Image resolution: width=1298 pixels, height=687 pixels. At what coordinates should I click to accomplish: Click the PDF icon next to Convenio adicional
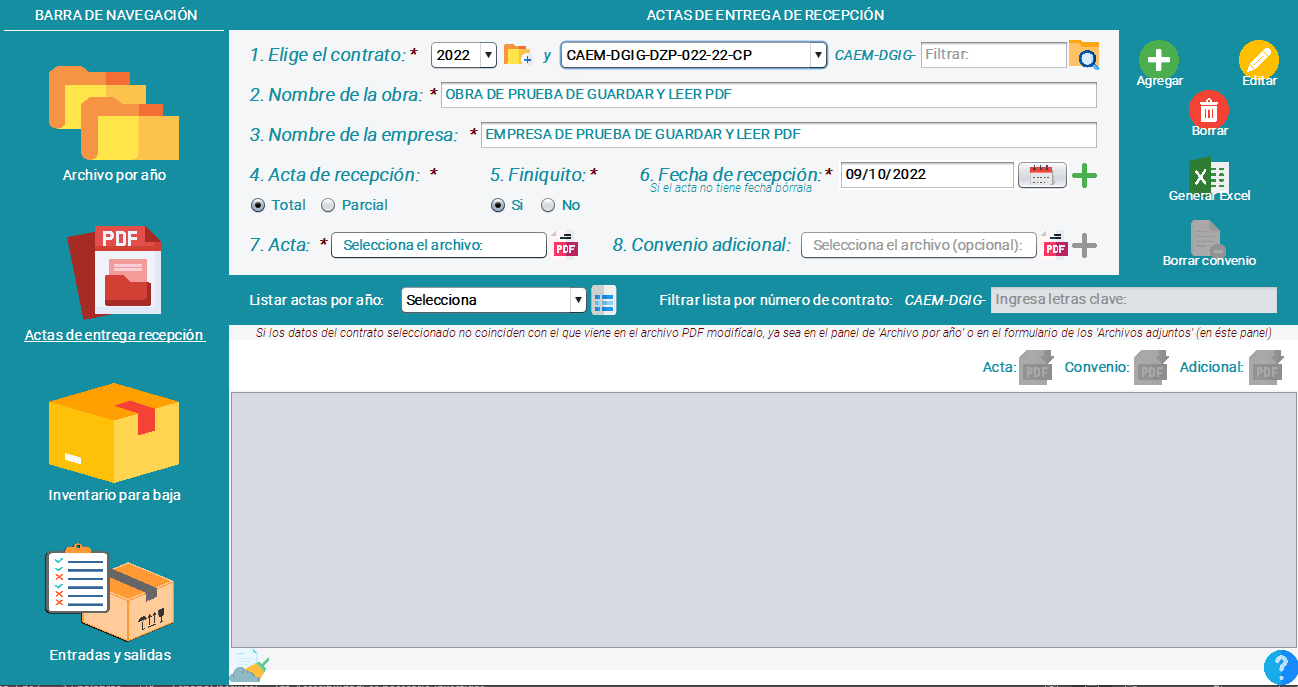(1054, 244)
